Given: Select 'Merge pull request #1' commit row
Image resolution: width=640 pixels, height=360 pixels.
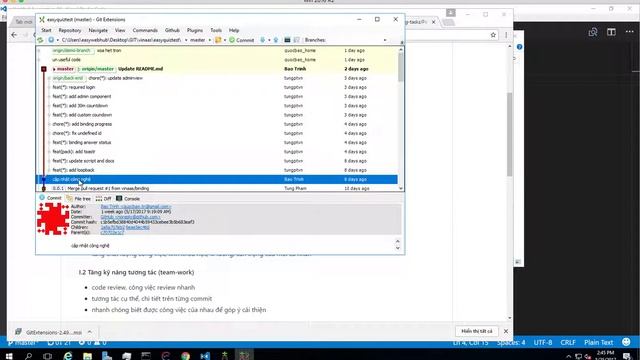Looking at the screenshot, I should point(217,188).
